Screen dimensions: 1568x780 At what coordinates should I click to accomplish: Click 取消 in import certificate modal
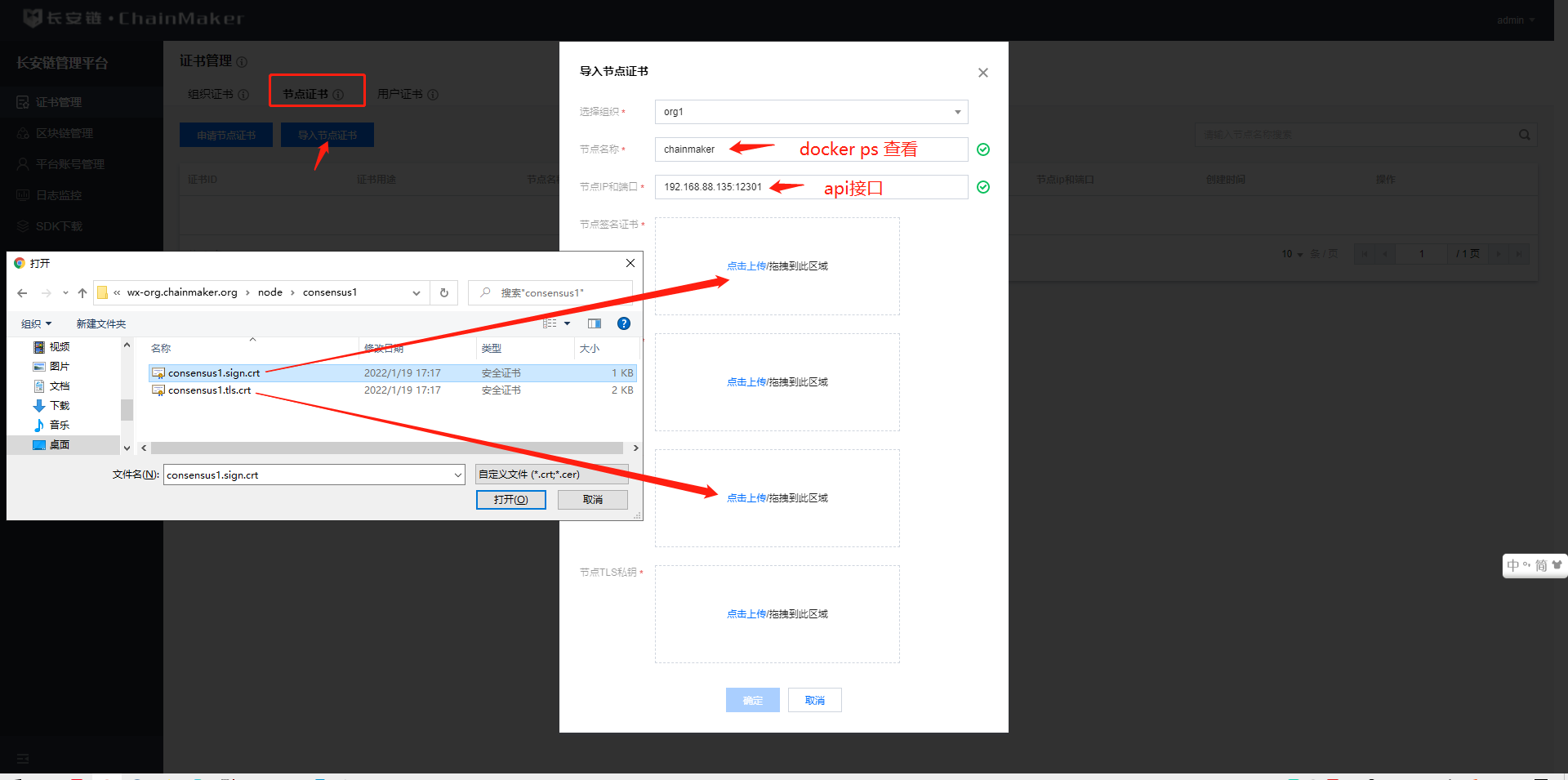click(815, 700)
